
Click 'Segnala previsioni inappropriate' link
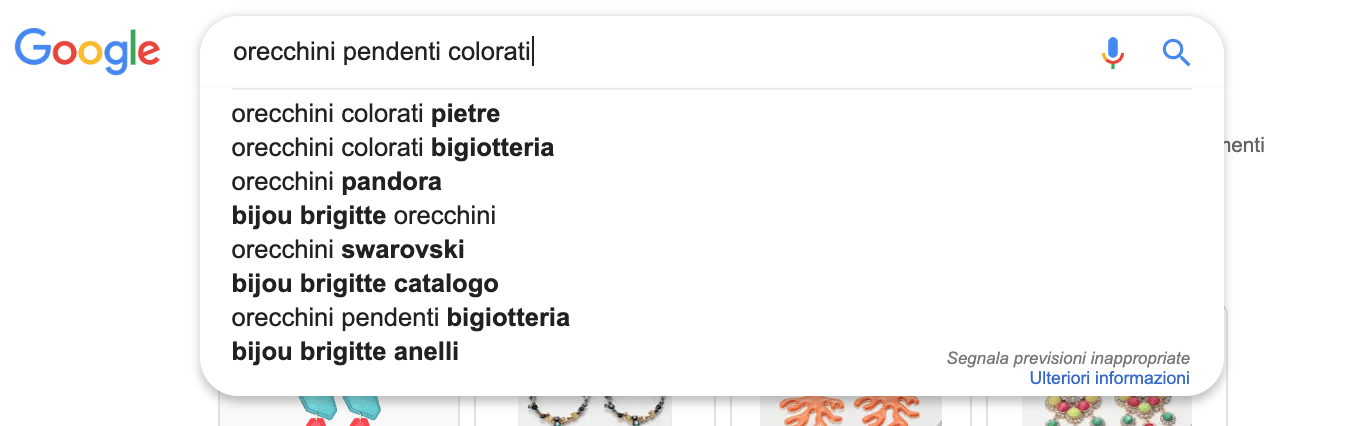pyautogui.click(x=1068, y=358)
